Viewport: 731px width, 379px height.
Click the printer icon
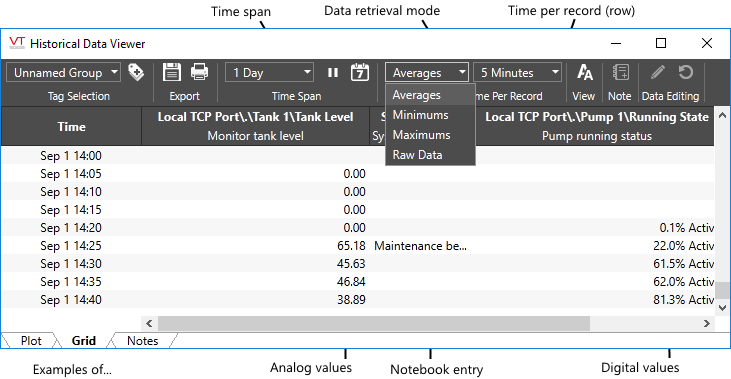200,72
